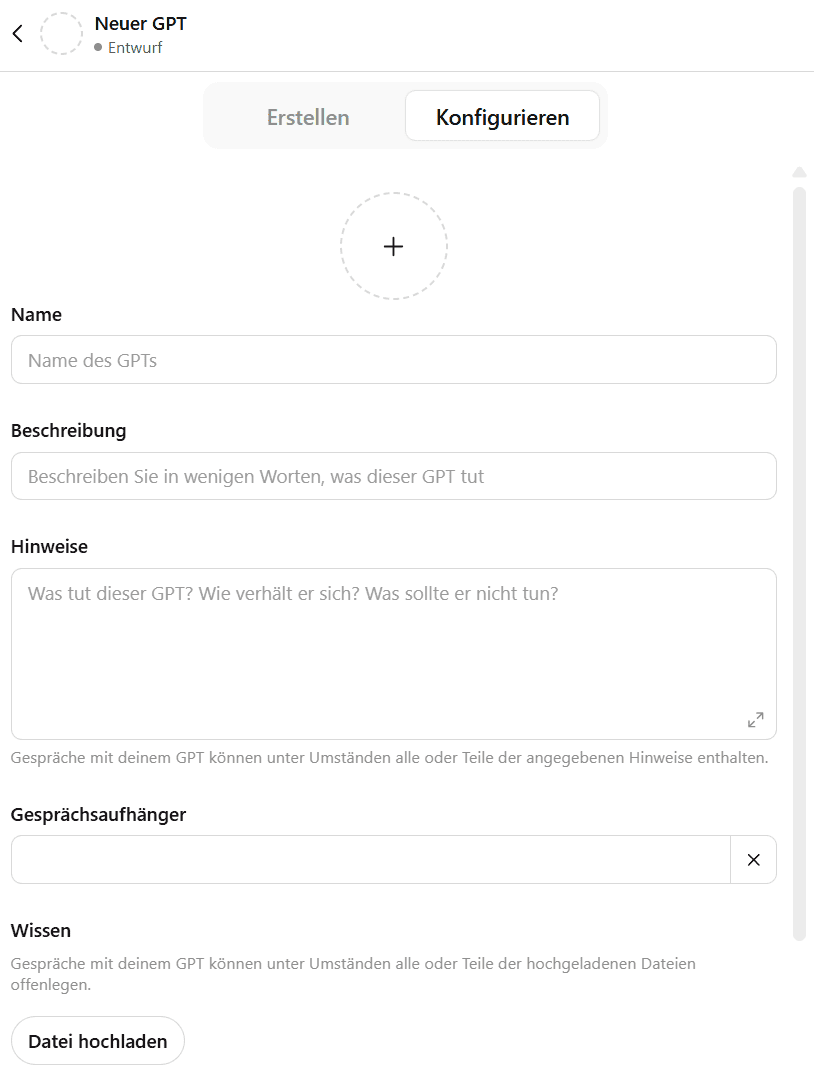Click the Wissen section heading
The width and height of the screenshot is (814, 1087).
pyautogui.click(x=40, y=930)
